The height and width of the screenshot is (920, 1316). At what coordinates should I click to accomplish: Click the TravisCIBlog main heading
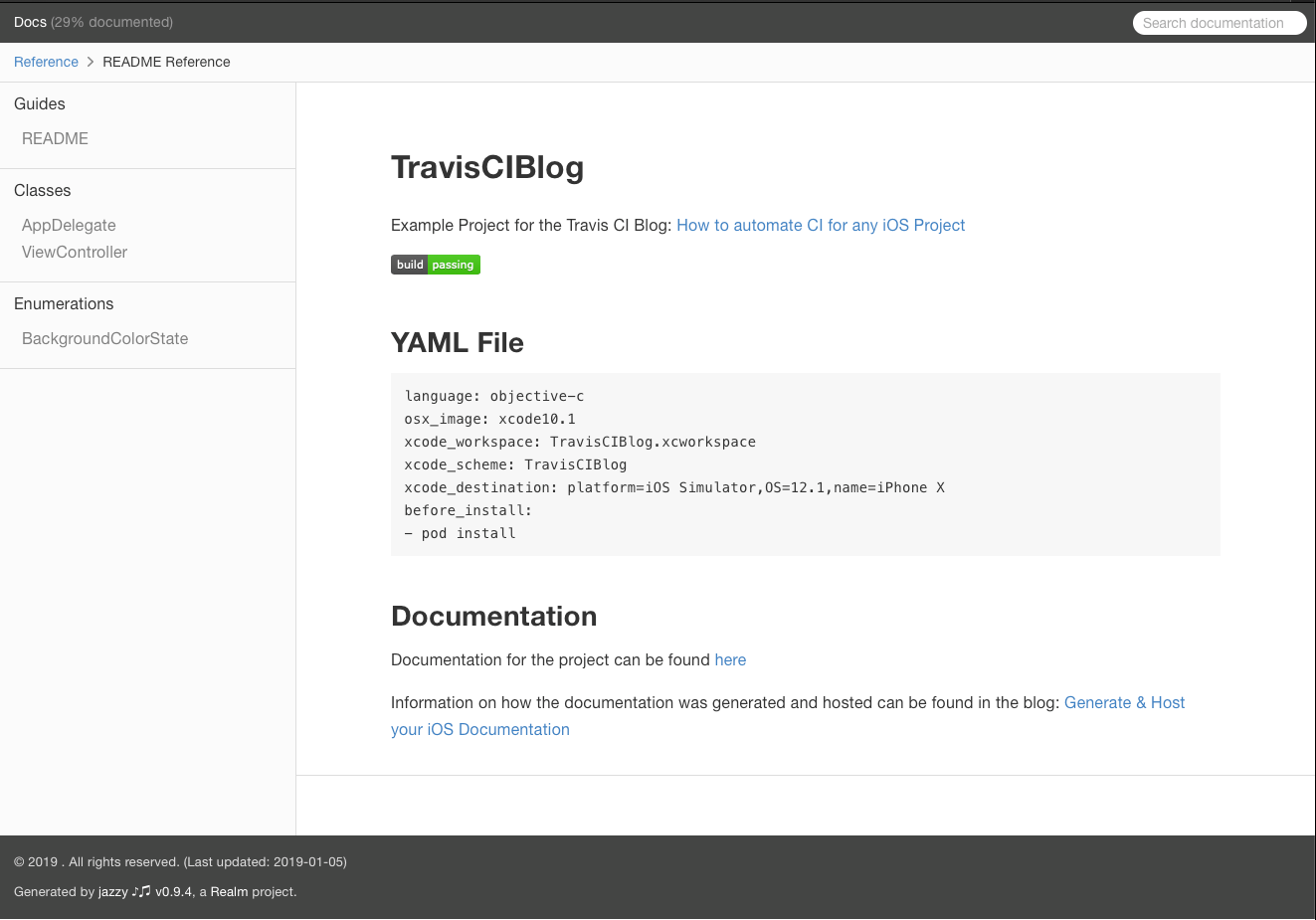tap(487, 167)
